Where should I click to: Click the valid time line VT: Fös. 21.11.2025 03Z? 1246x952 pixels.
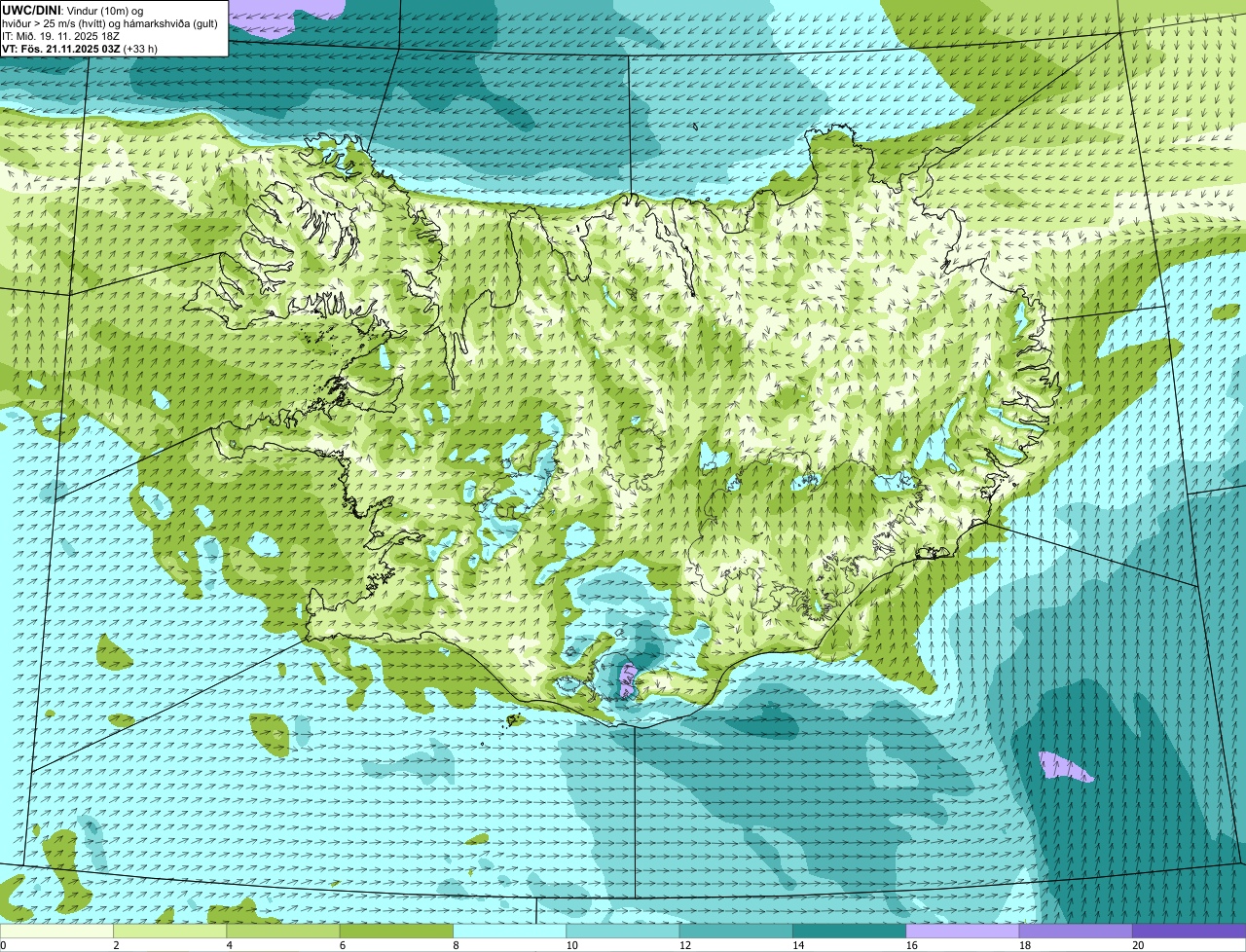(79, 48)
